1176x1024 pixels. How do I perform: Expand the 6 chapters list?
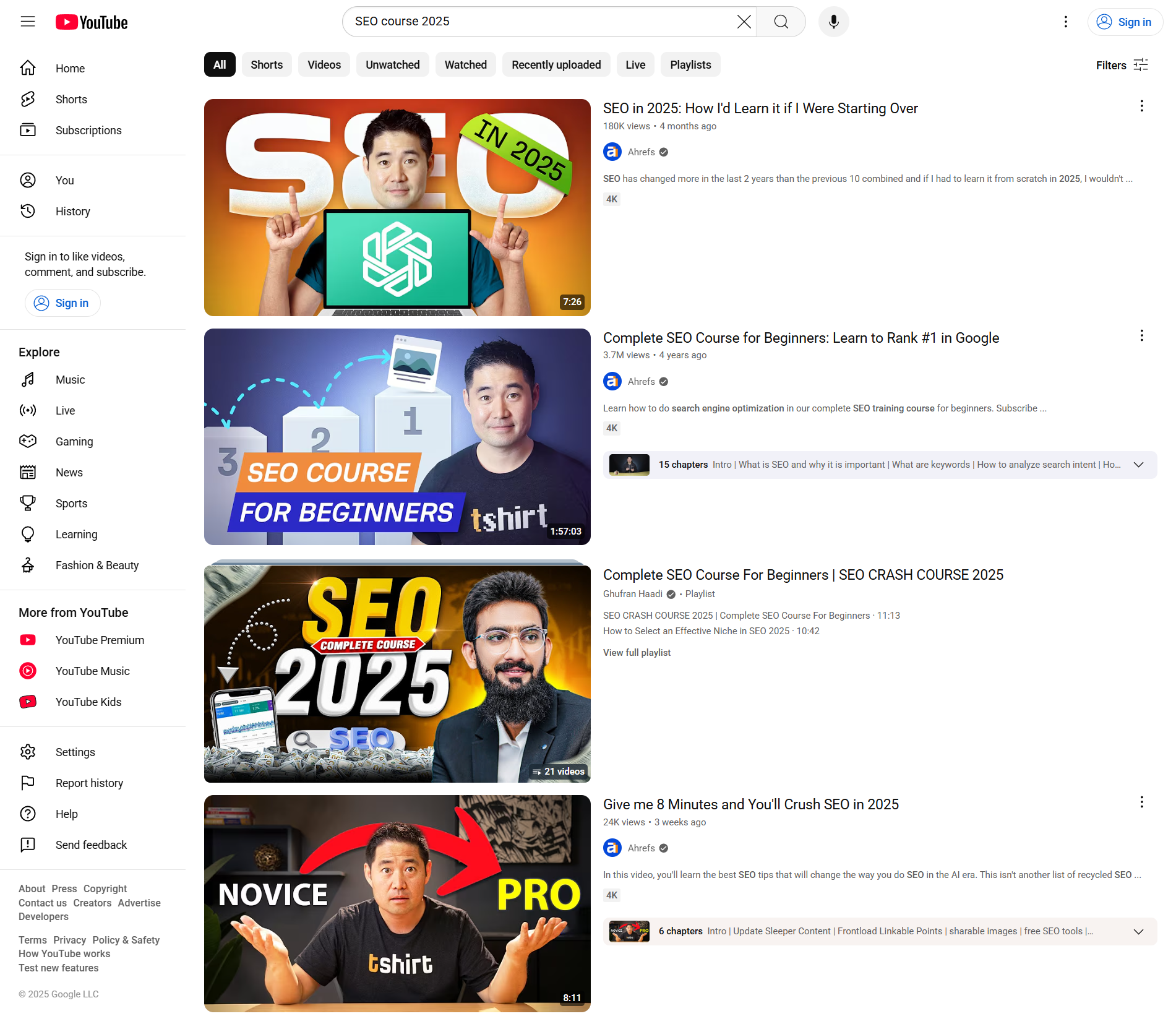click(1139, 931)
